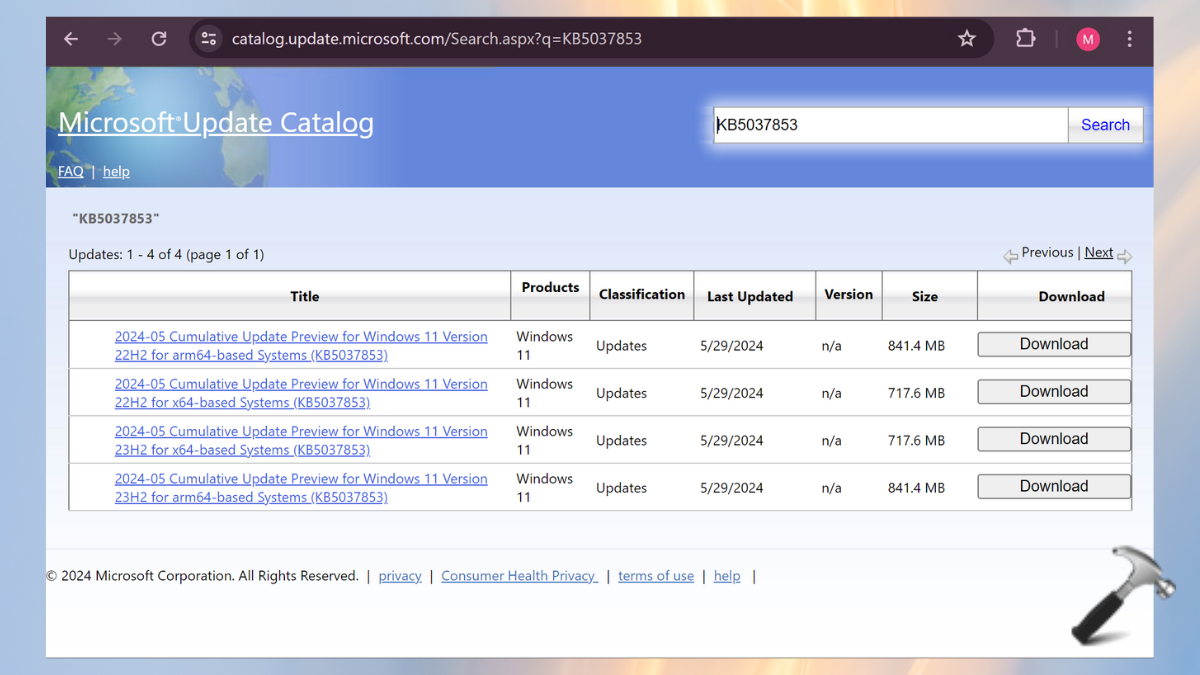This screenshot has width=1200, height=675.
Task: Click the Next pagination link
Action: (1099, 253)
